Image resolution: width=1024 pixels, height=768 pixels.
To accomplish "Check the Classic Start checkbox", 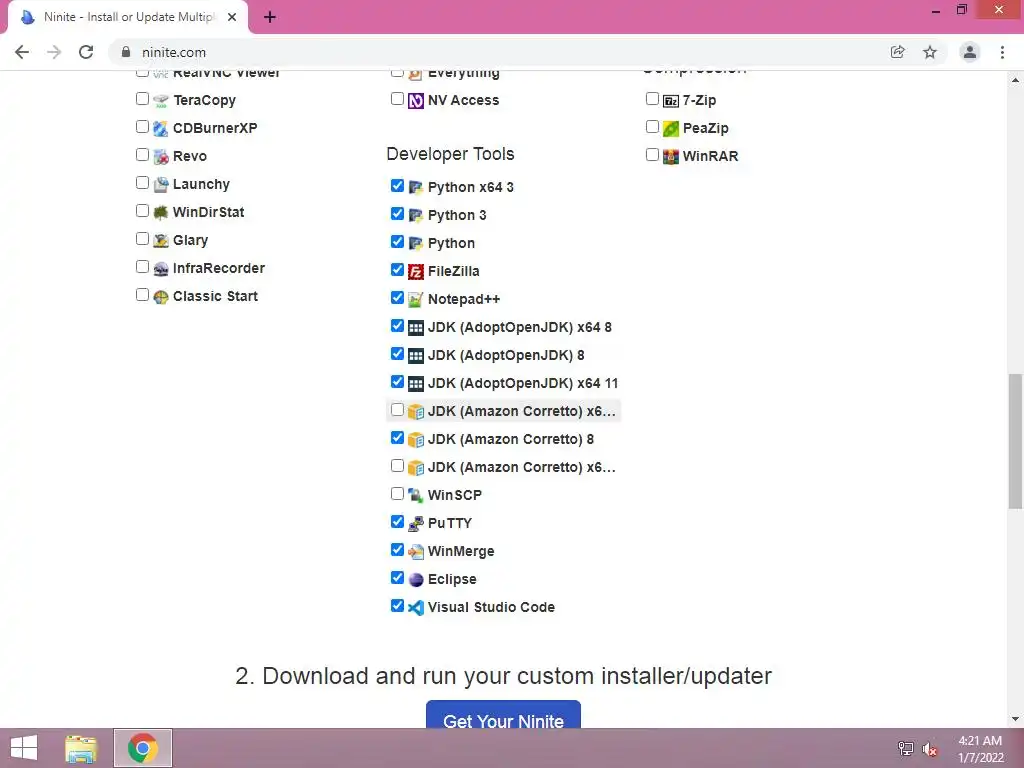I will point(142,295).
